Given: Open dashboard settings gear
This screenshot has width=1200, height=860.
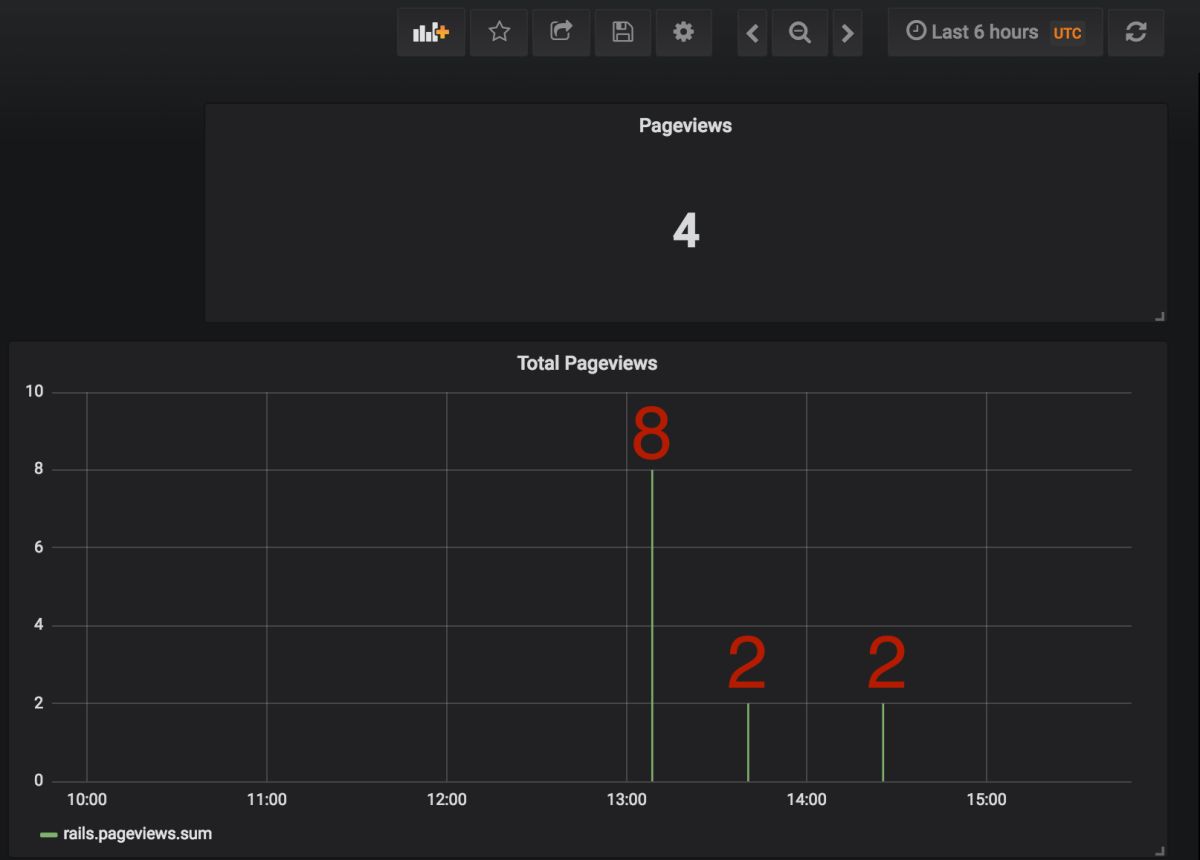Looking at the screenshot, I should [683, 32].
